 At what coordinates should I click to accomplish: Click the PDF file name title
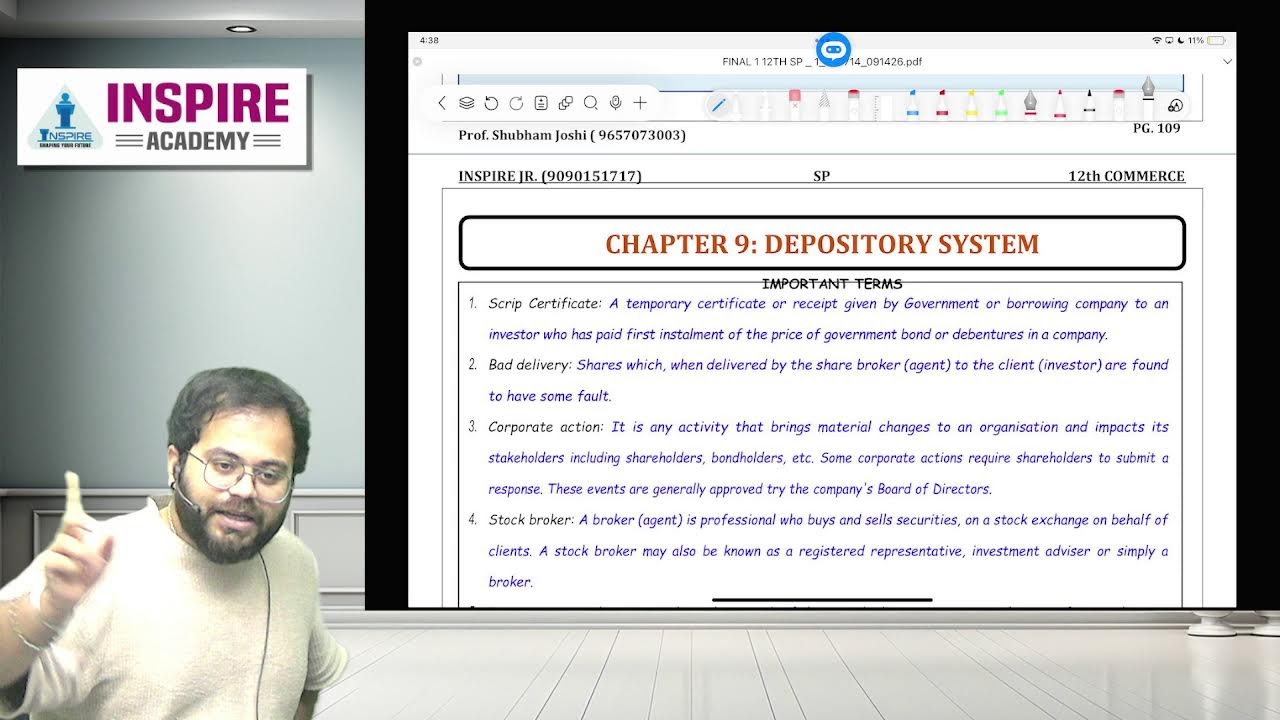822,62
